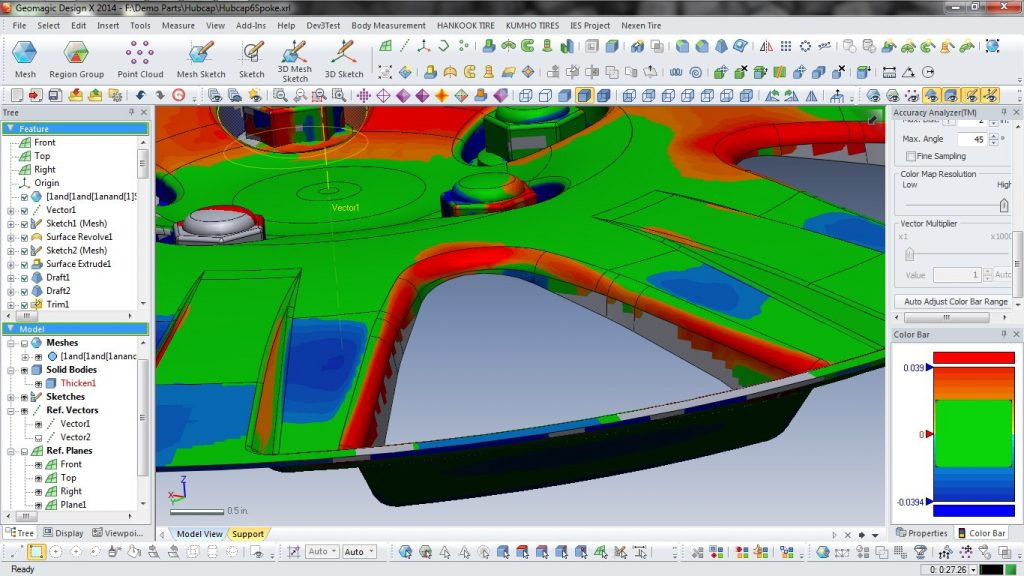Open the Mesh tool in the toolbar
Image resolution: width=1024 pixels, height=576 pixels.
point(25,59)
